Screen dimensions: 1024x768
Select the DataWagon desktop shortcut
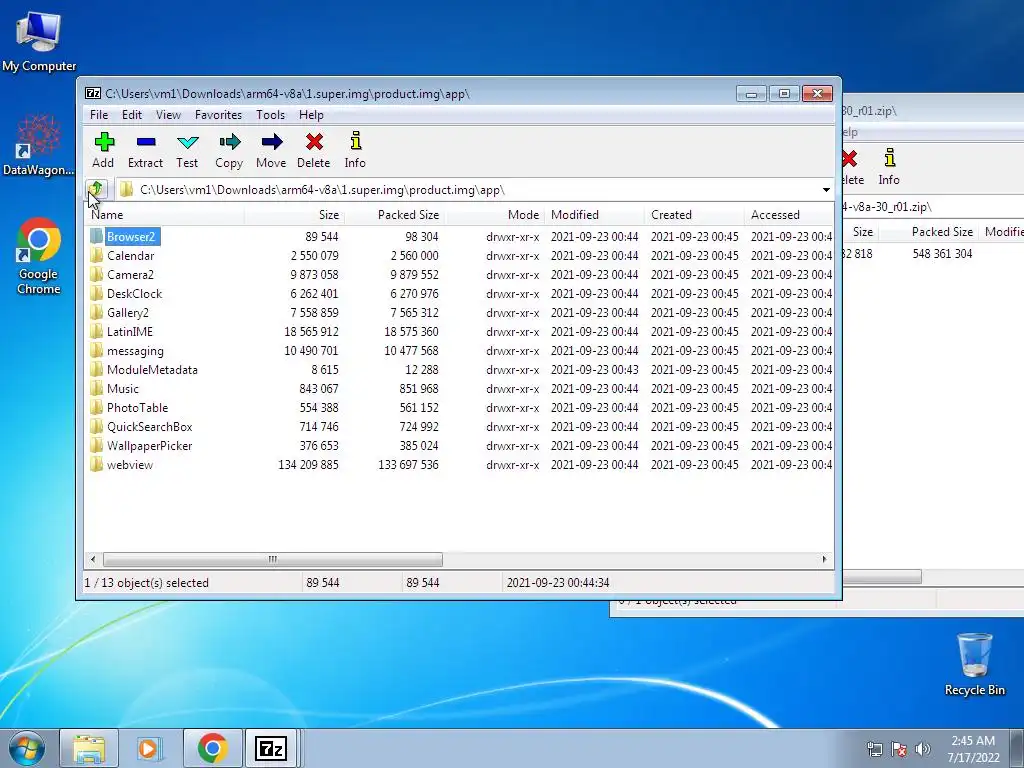pyautogui.click(x=39, y=145)
